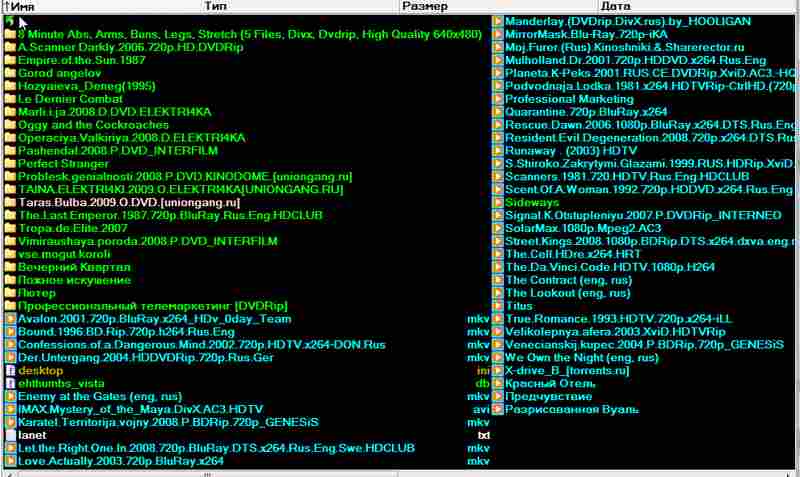Select Scent.Of.A.Woman.1992 file name
Image resolution: width=800 pixels, height=477 pixels.
click(x=649, y=190)
